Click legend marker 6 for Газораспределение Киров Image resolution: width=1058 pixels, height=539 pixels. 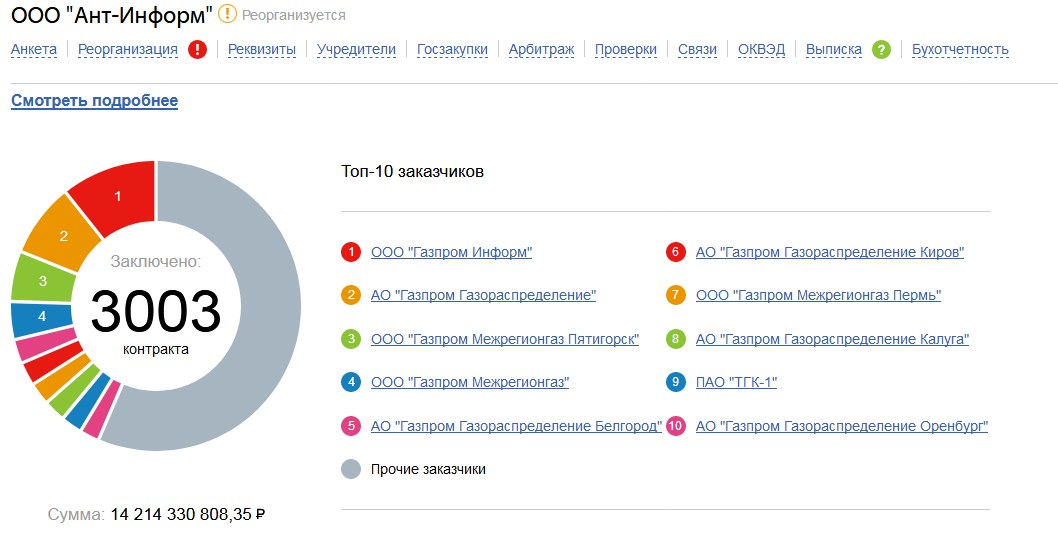(675, 252)
